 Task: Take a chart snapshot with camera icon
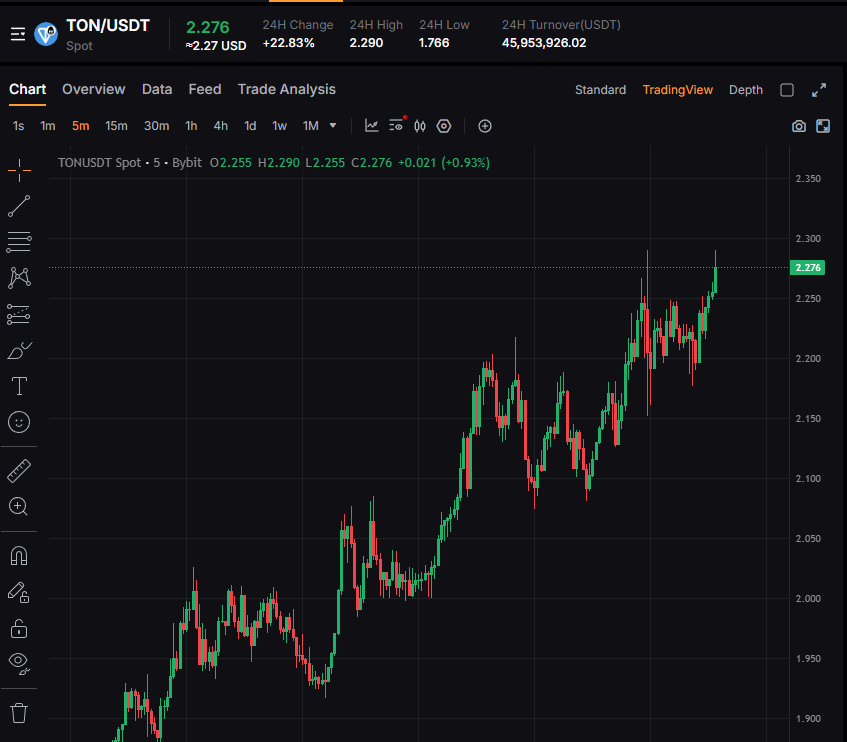799,126
